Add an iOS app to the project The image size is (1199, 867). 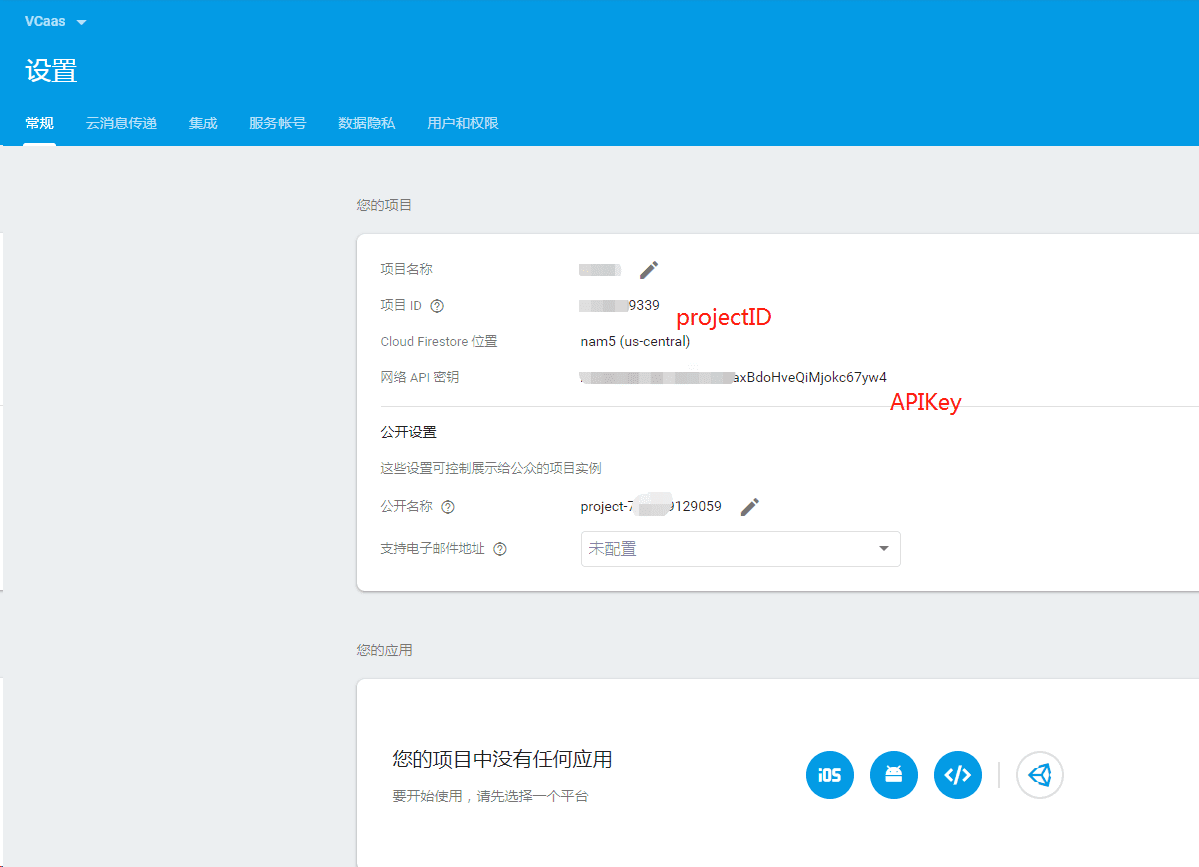coord(829,775)
